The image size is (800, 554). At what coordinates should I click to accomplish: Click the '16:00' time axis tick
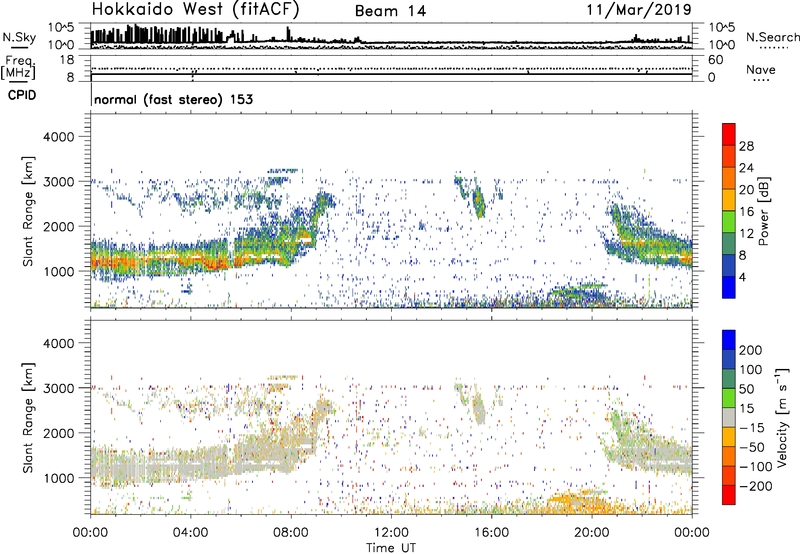[x=491, y=533]
